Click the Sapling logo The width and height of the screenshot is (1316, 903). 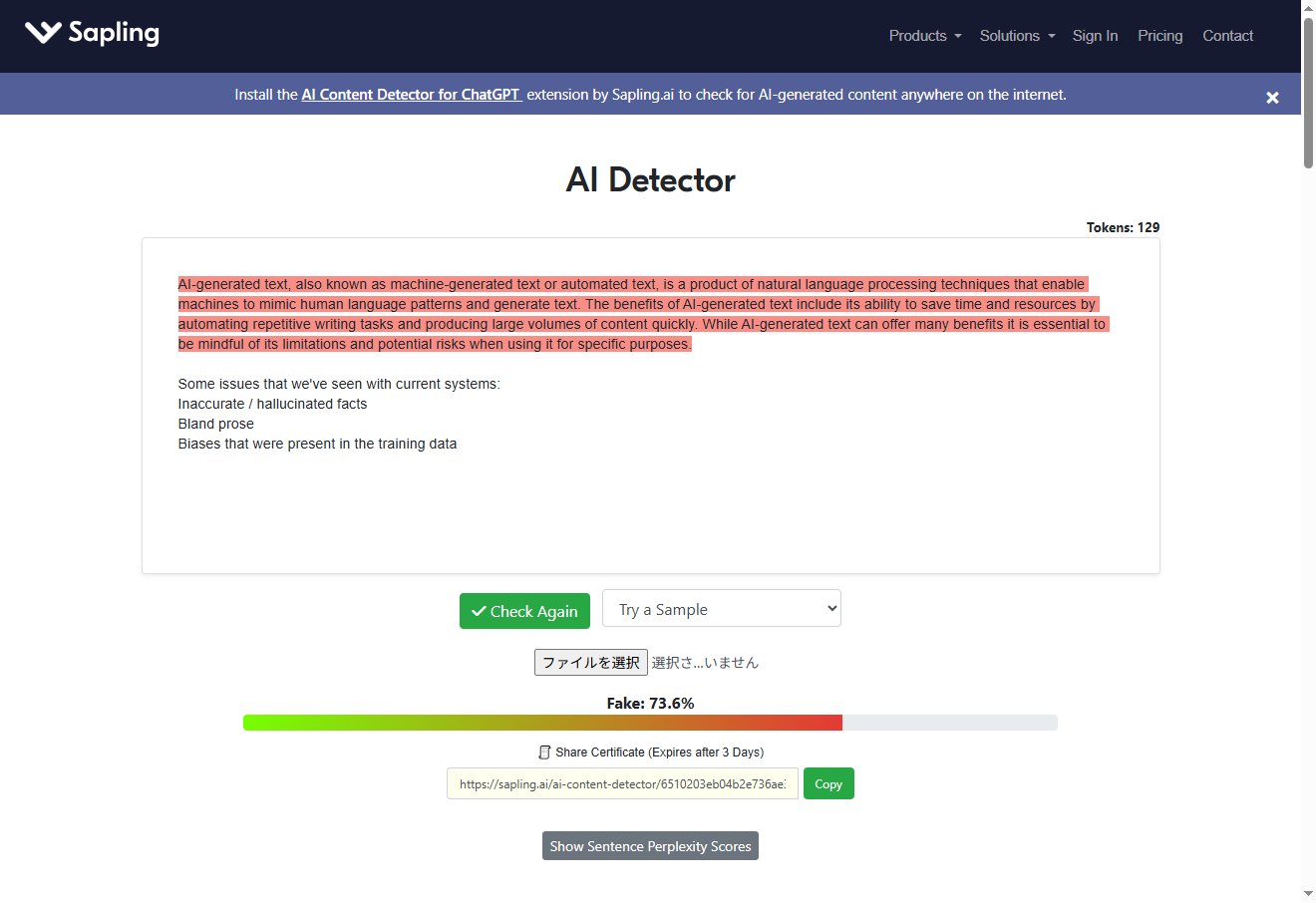point(92,33)
